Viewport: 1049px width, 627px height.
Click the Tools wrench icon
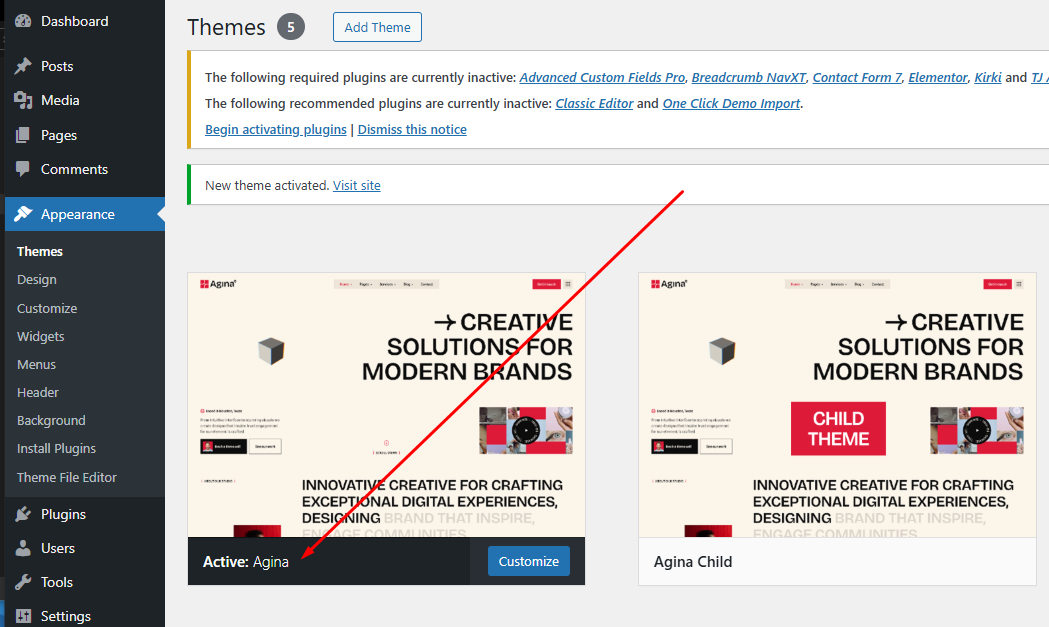point(23,582)
